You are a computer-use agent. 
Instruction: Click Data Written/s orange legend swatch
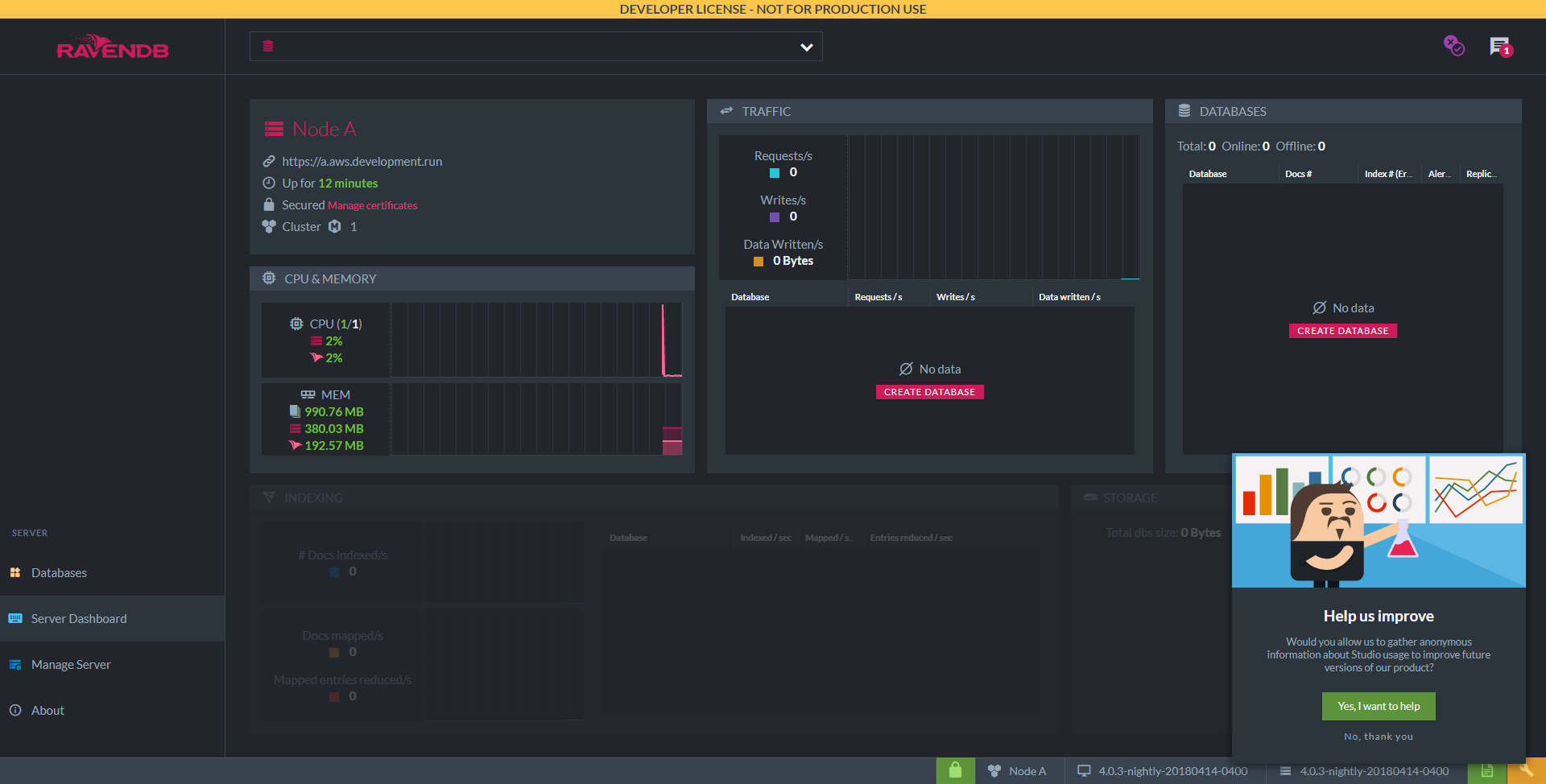(759, 262)
